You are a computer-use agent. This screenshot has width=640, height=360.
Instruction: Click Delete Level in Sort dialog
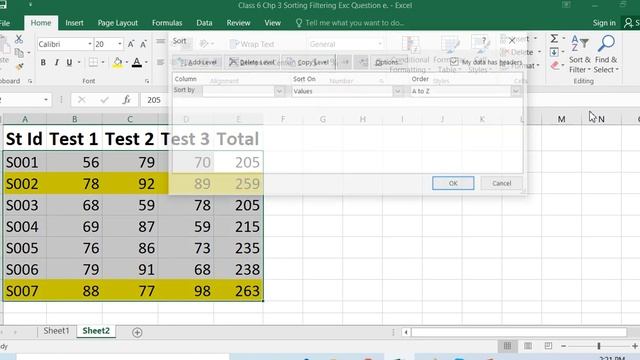click(252, 62)
